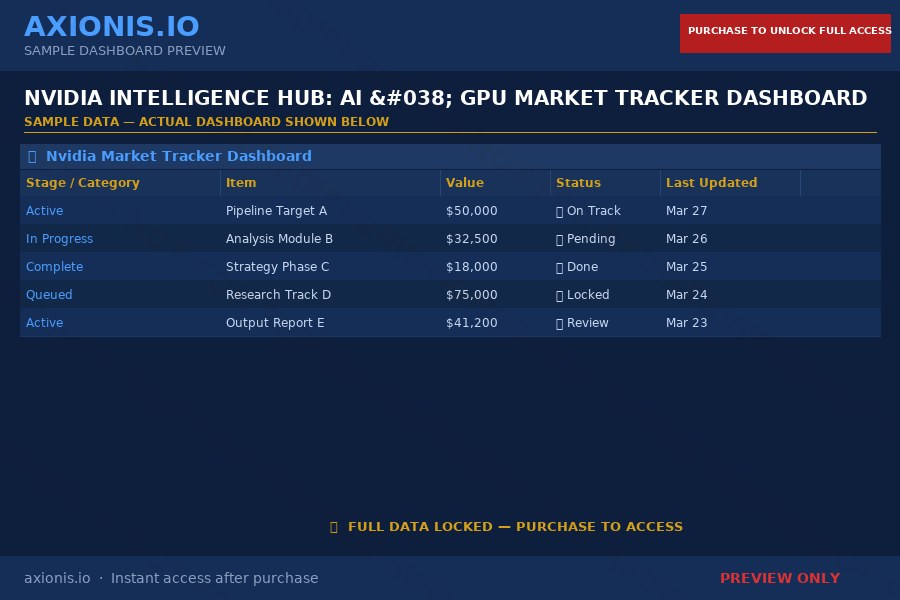Click the Purchase to Unlock Full Access button
The height and width of the screenshot is (600, 900).
786,33
